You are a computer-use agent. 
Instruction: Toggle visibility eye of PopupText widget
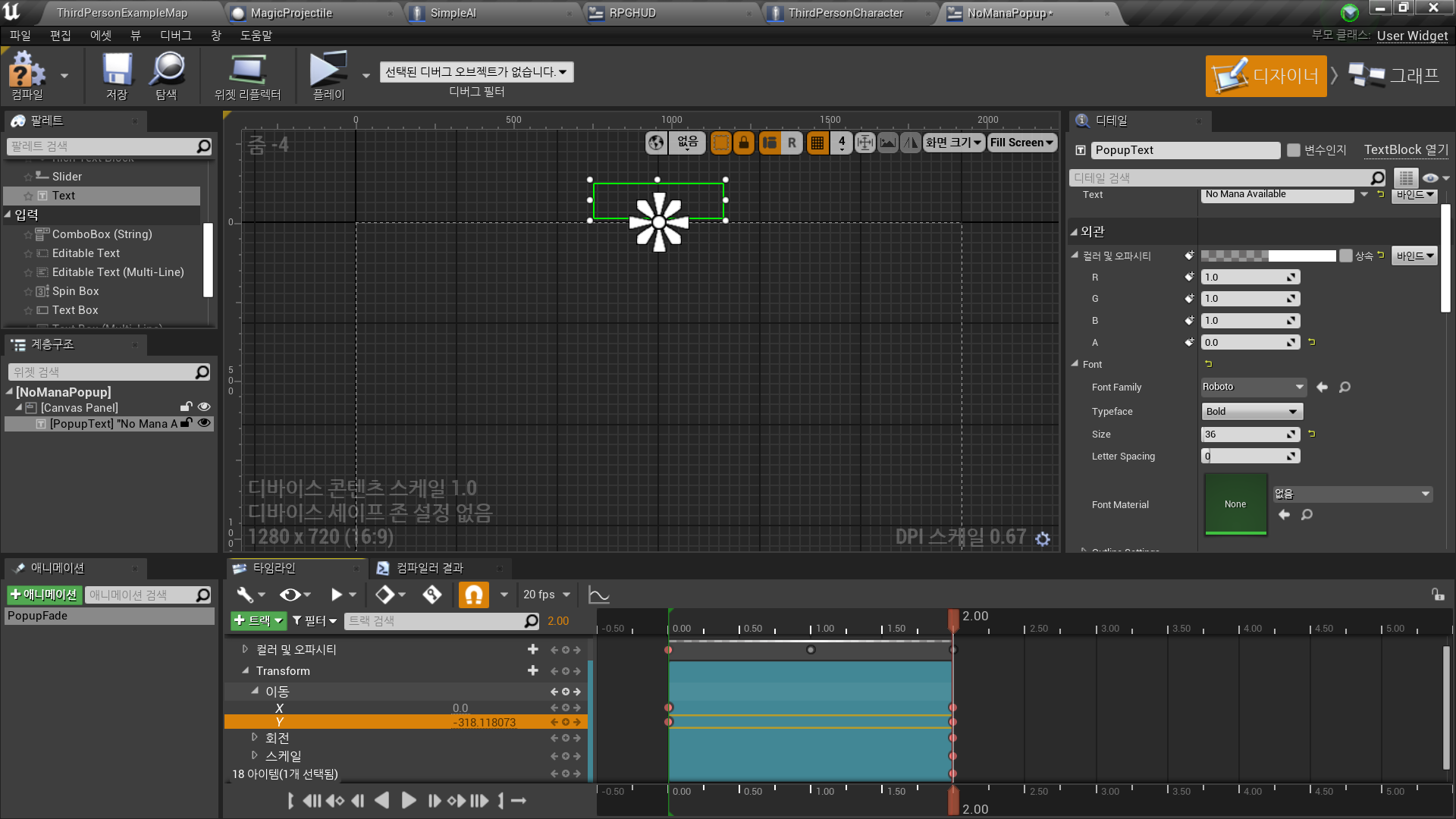click(204, 423)
